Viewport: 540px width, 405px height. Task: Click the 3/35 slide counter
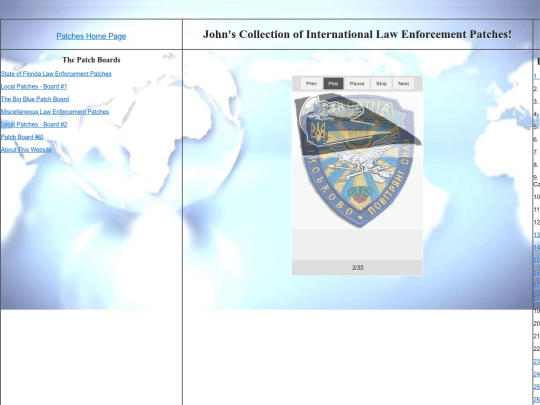click(357, 268)
